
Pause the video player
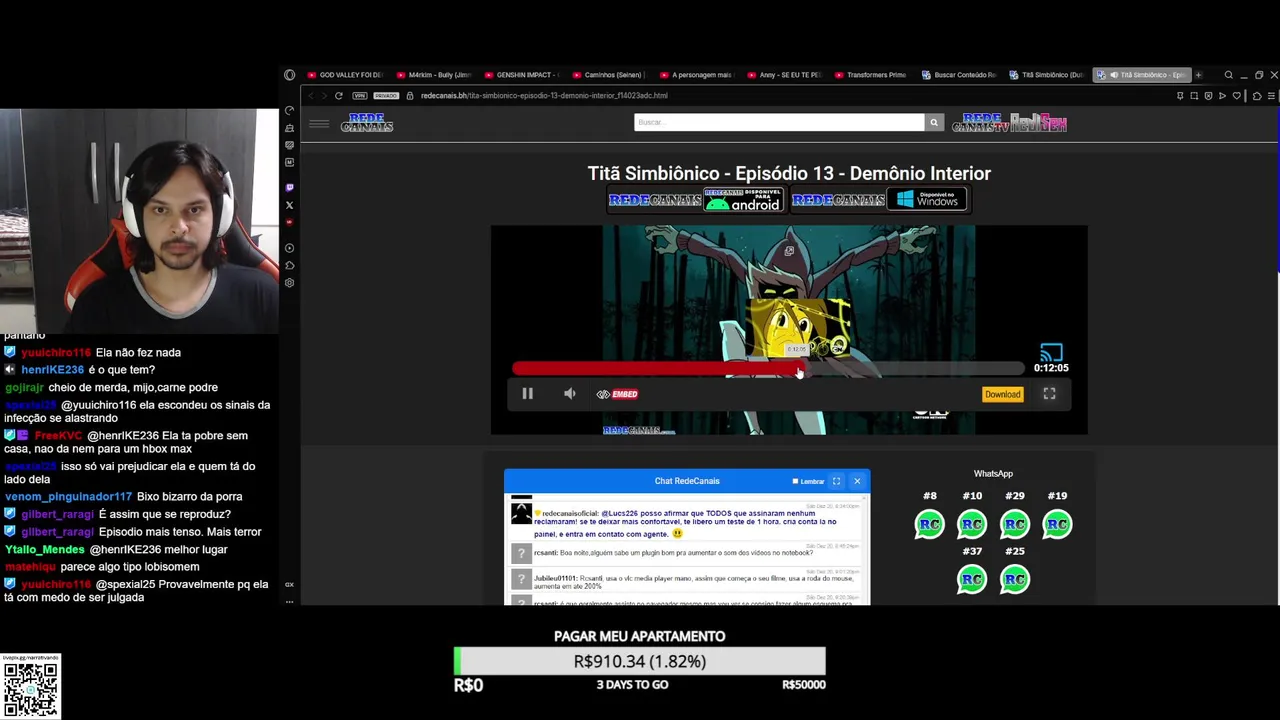[x=527, y=394]
